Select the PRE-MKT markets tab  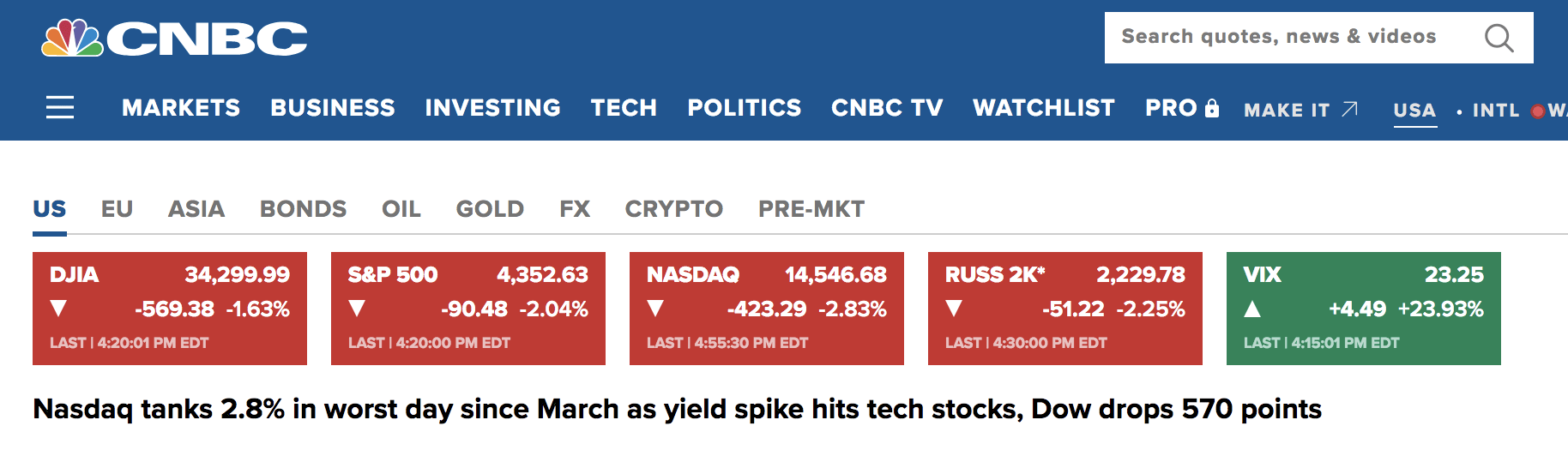click(811, 209)
